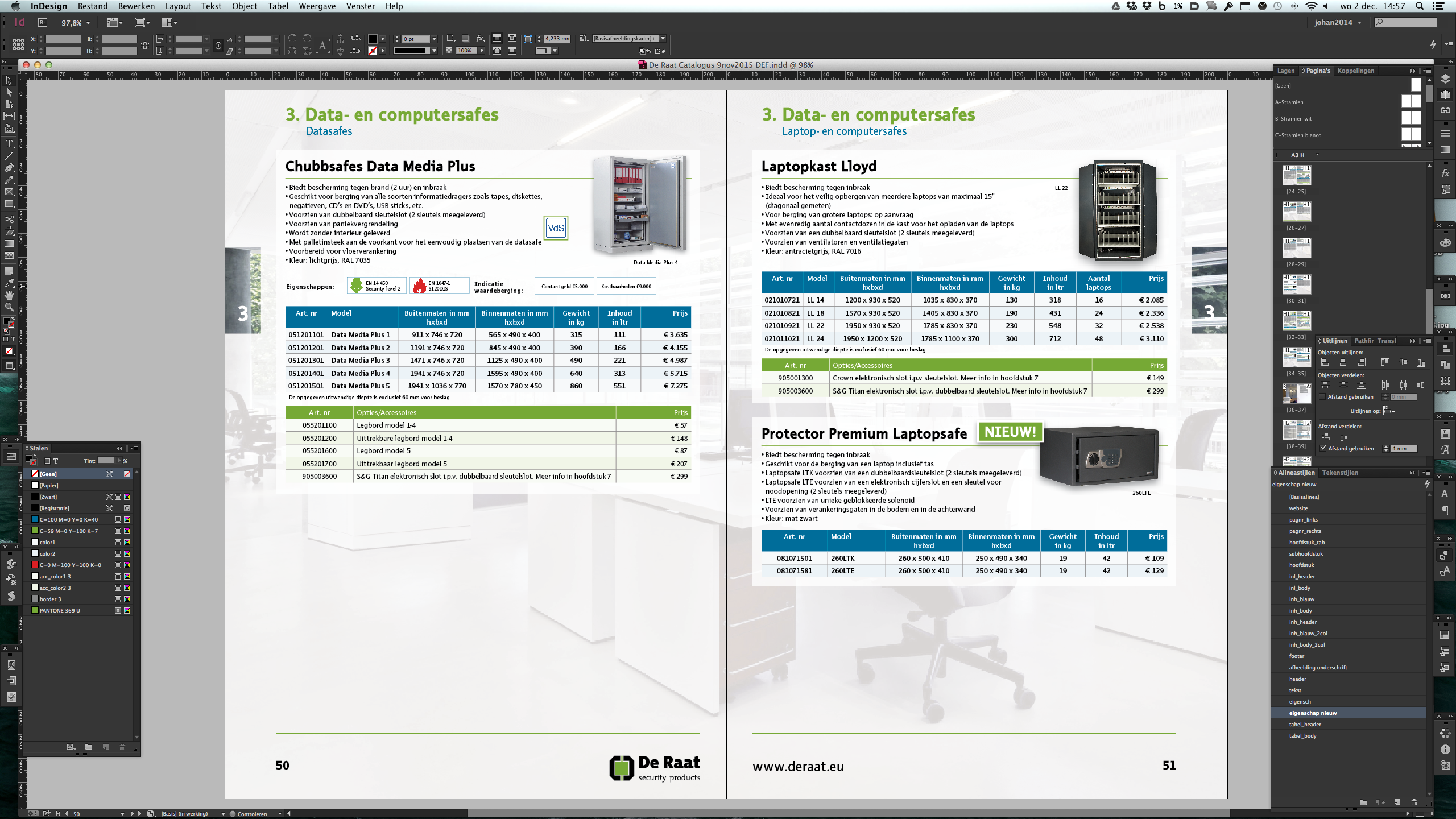
Task: Select A-Stramien master page
Action: pyautogui.click(x=1348, y=102)
